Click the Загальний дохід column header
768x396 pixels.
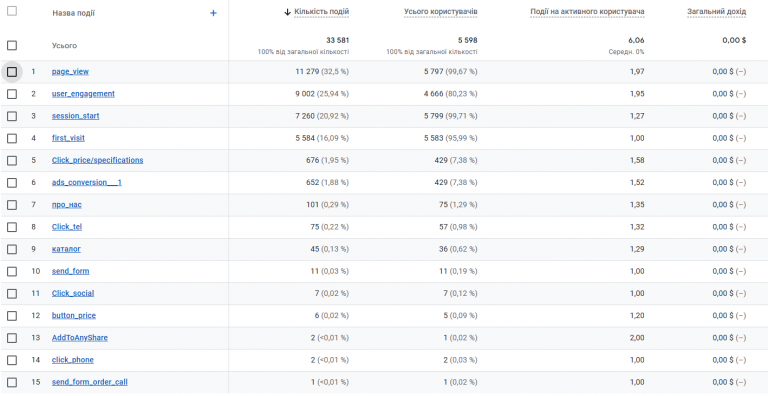click(x=717, y=12)
